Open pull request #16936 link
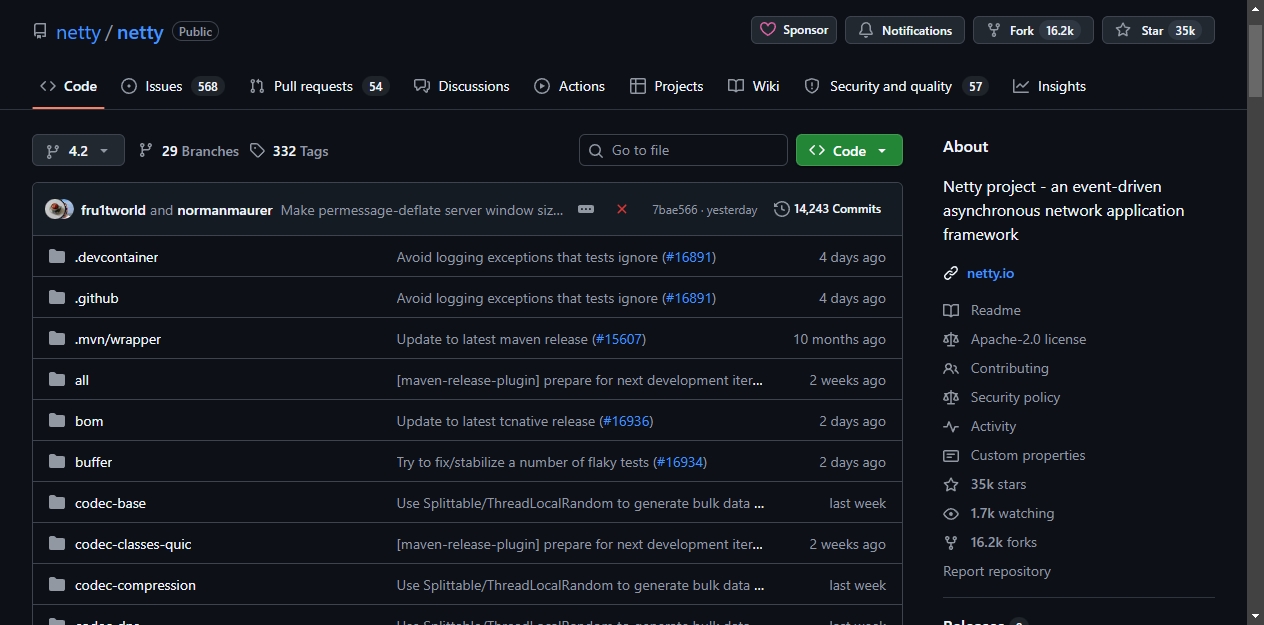Image resolution: width=1264 pixels, height=625 pixels. [626, 421]
